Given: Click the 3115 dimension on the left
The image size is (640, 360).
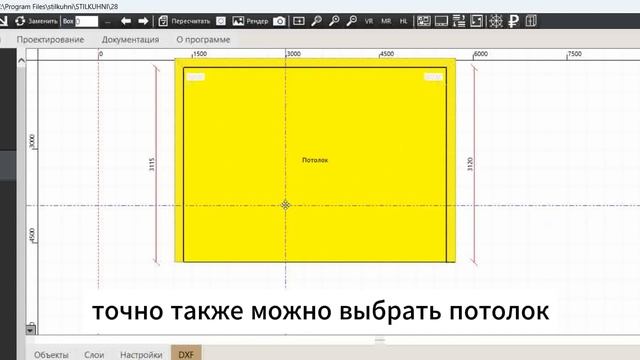Looking at the screenshot, I should click(x=152, y=164).
